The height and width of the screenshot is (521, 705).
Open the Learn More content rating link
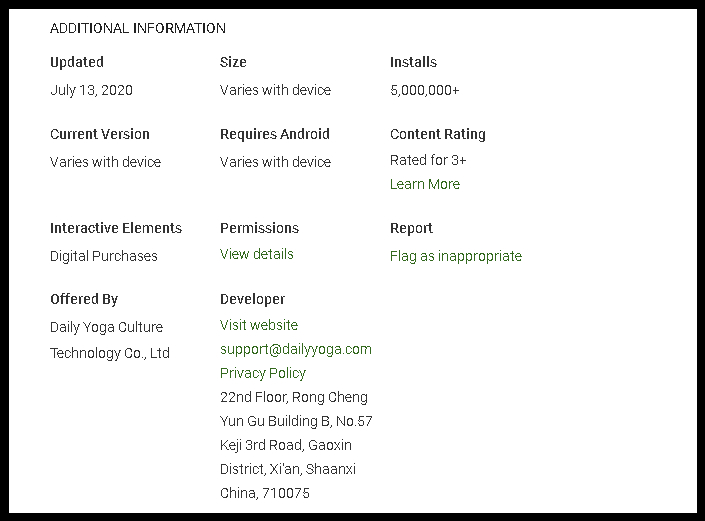tap(425, 184)
